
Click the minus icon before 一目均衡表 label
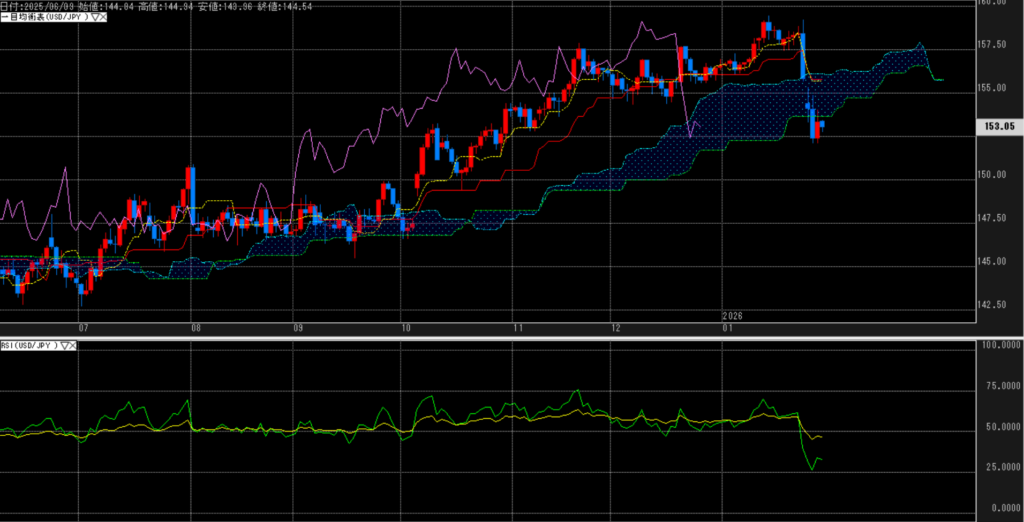(3, 18)
